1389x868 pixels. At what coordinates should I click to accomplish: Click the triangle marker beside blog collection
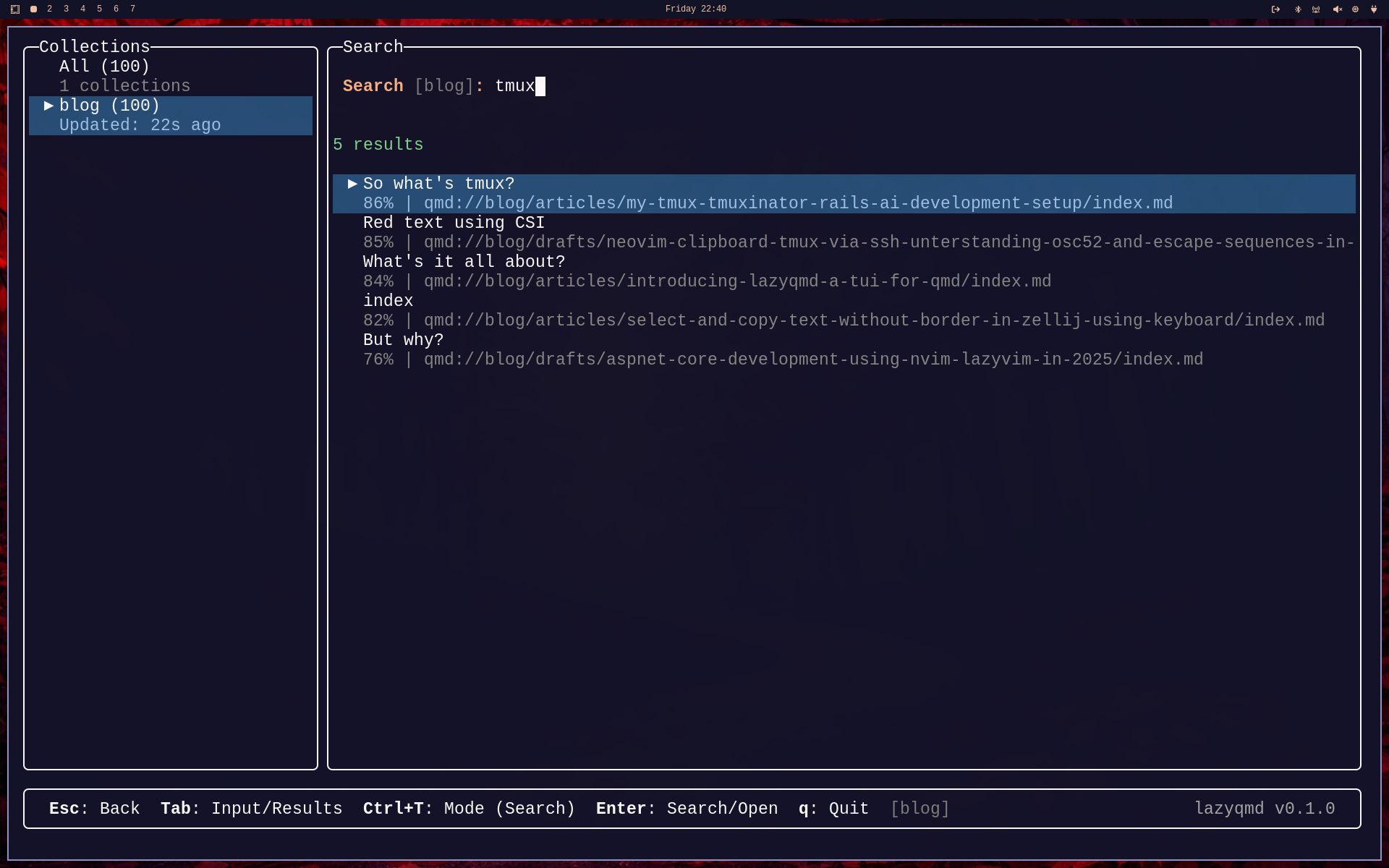pos(48,106)
